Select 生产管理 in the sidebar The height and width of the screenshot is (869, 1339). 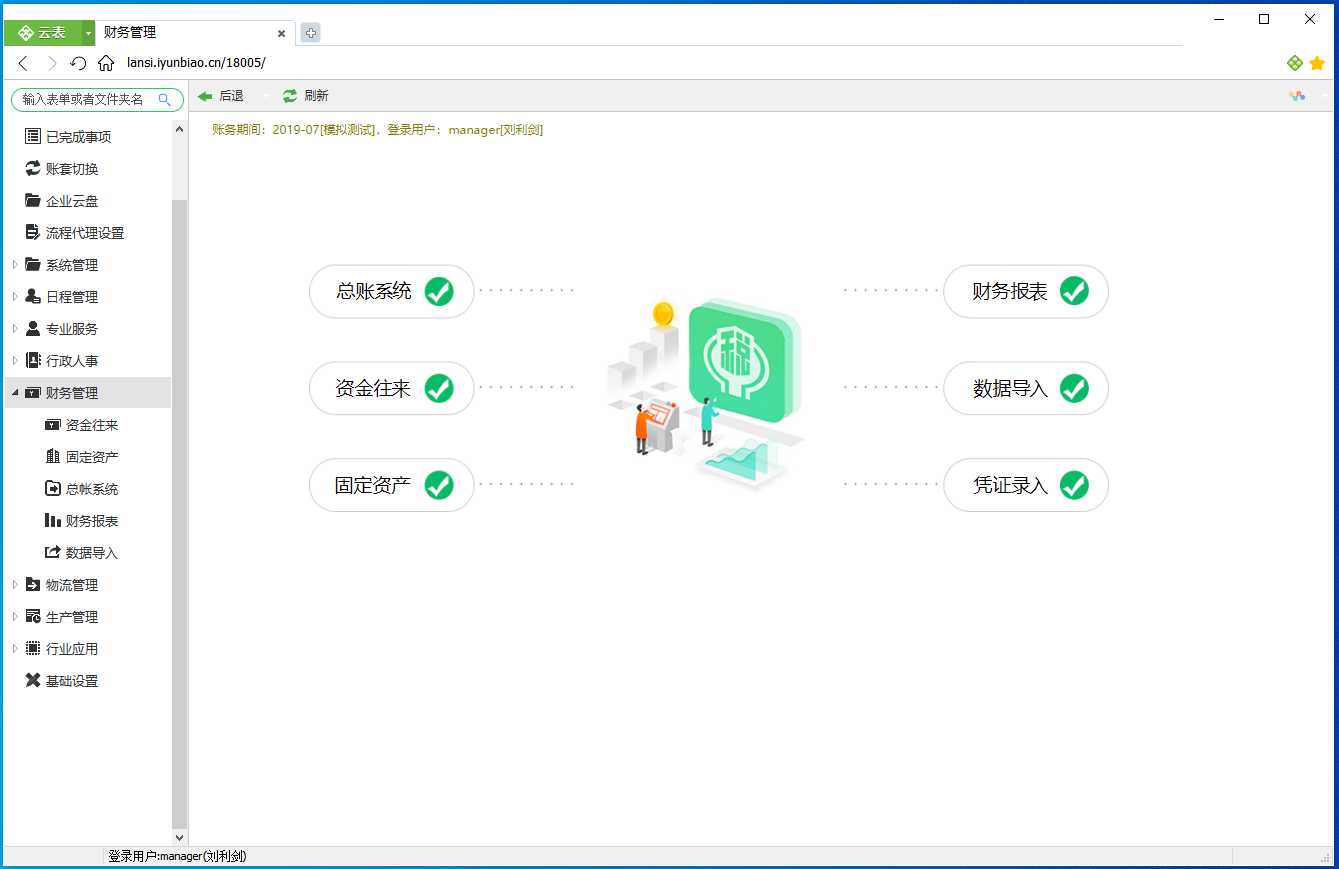click(72, 617)
